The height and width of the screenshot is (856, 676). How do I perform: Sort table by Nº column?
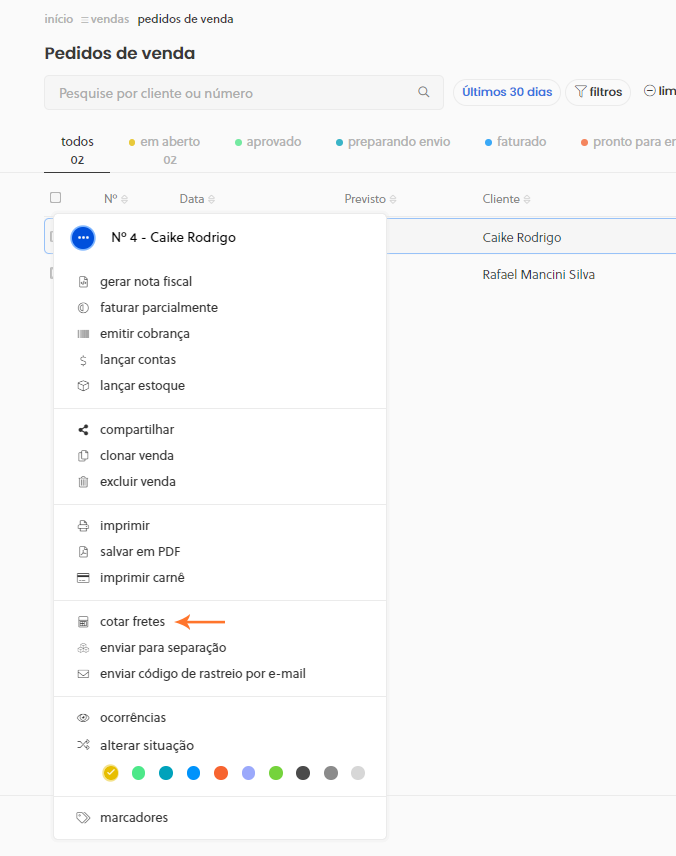pos(116,199)
